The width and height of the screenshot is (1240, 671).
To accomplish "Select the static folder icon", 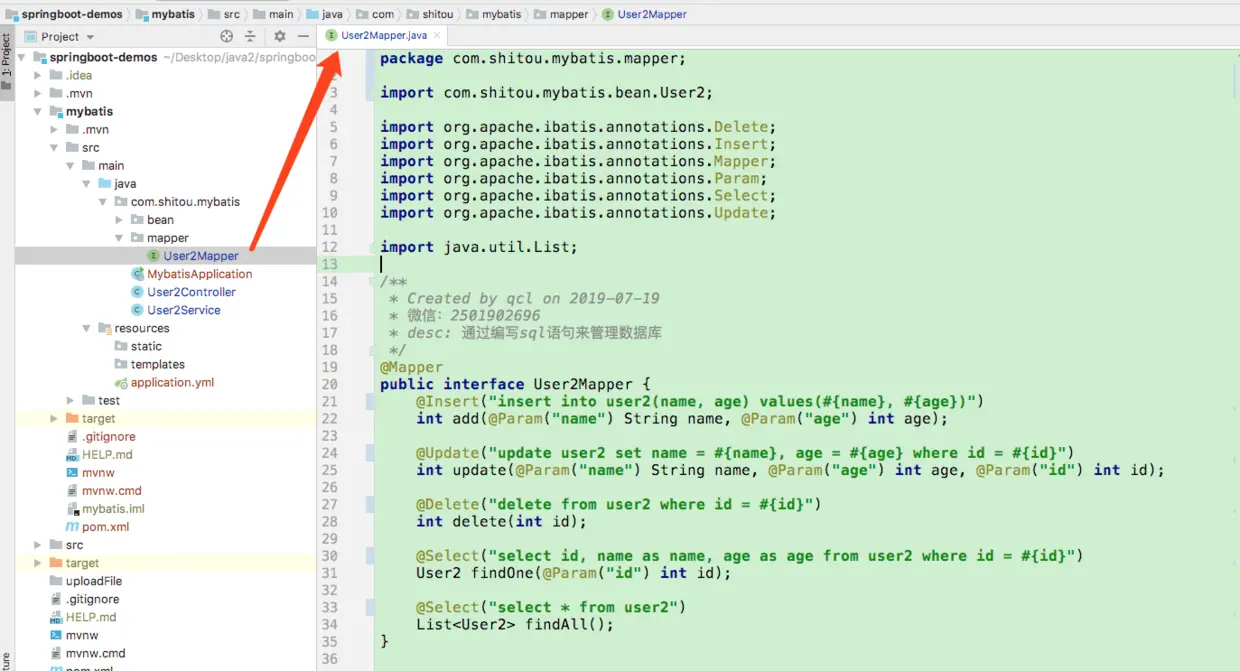I will tap(121, 346).
